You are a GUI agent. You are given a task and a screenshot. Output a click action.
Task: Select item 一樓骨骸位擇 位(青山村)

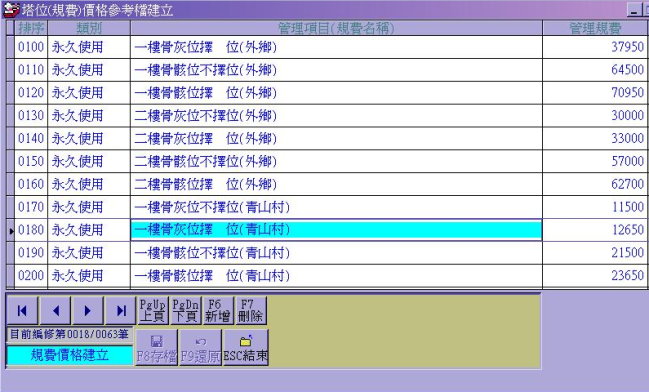point(336,276)
